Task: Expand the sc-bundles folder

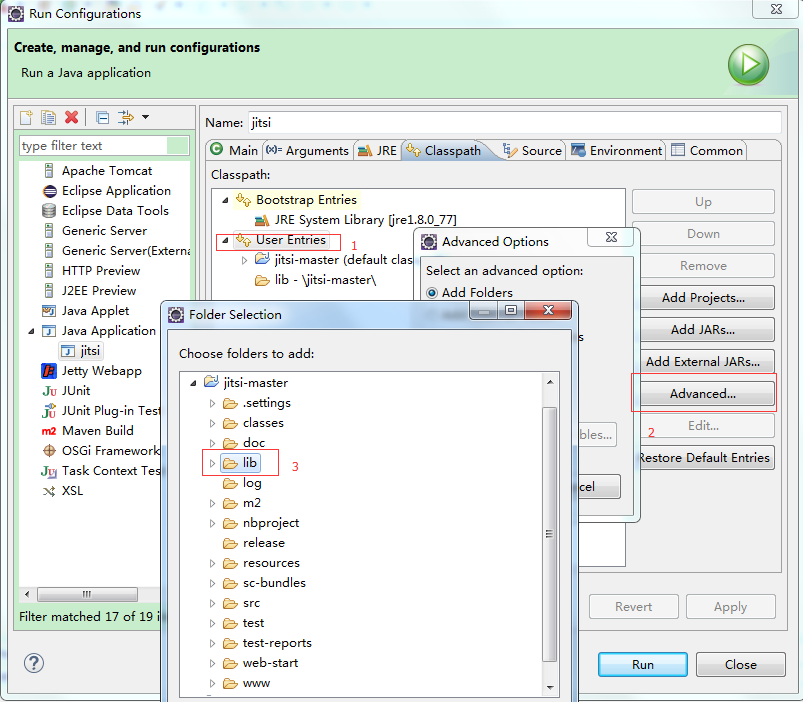Action: click(x=213, y=583)
